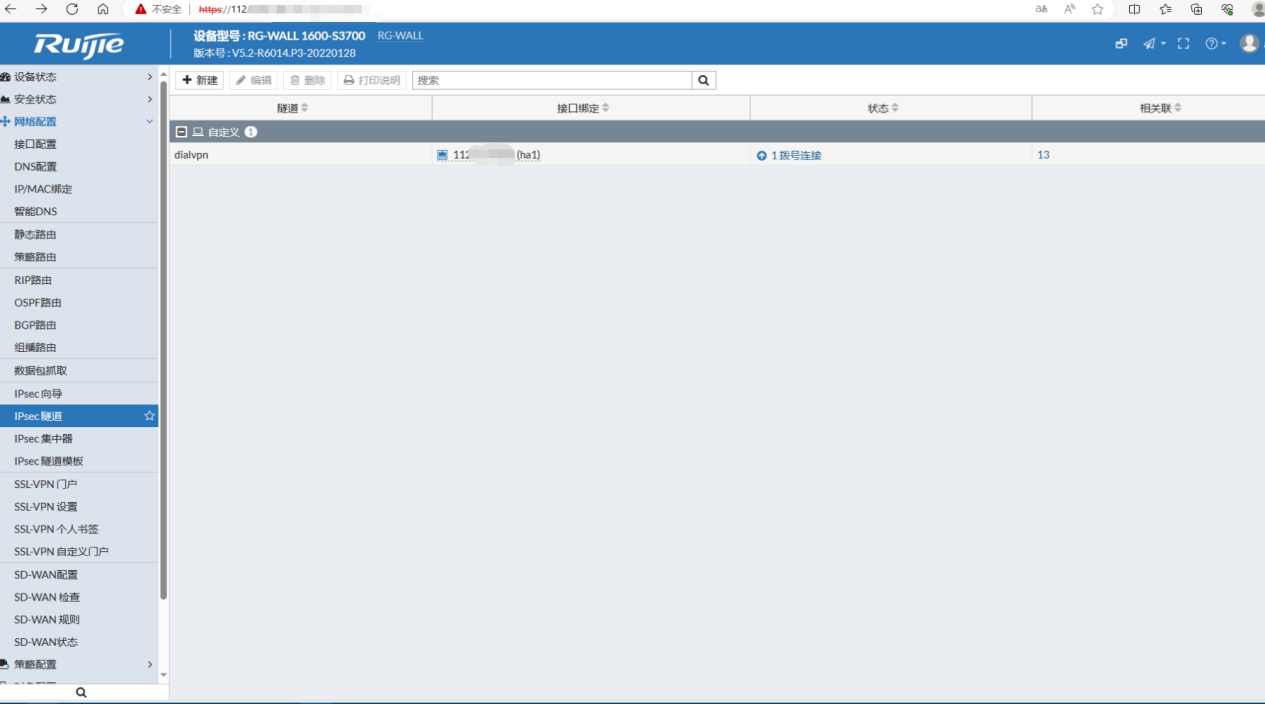The height and width of the screenshot is (704, 1265).
Task: Toggle full screen mode icon in header
Action: tap(1183, 44)
